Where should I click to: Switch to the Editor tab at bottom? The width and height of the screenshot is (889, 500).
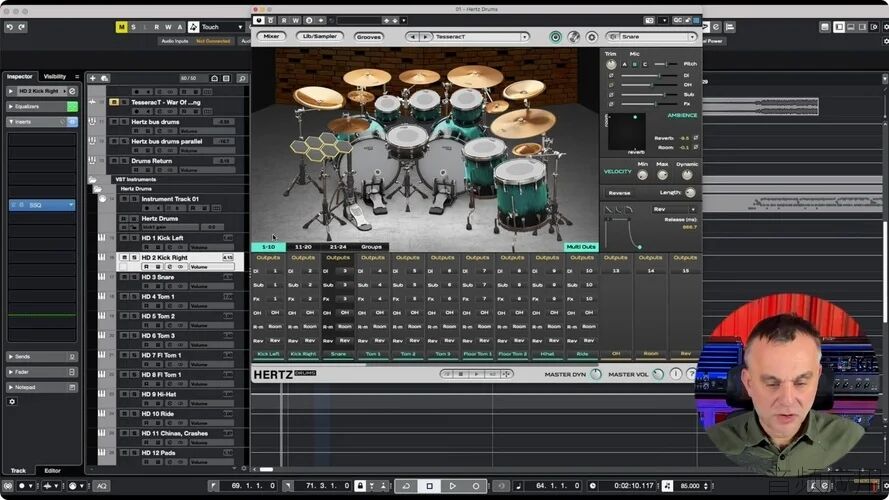(53, 471)
